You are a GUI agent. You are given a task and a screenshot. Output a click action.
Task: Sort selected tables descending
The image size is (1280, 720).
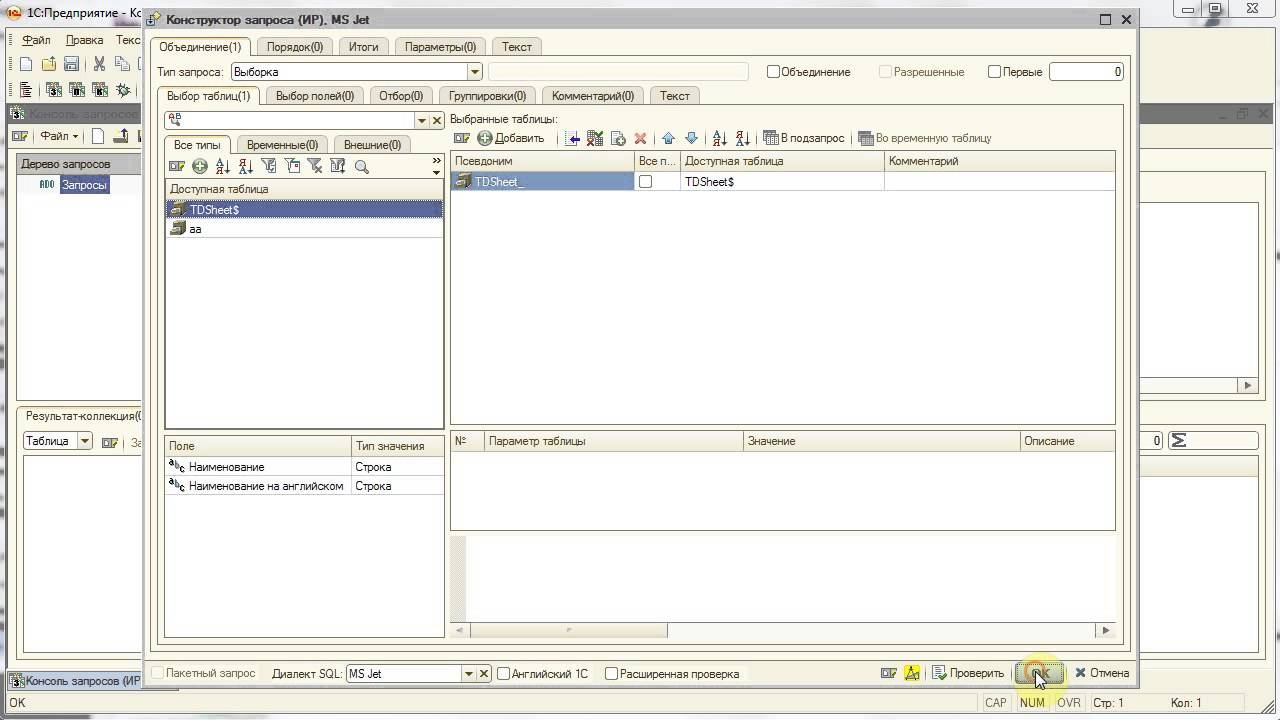(x=742, y=138)
